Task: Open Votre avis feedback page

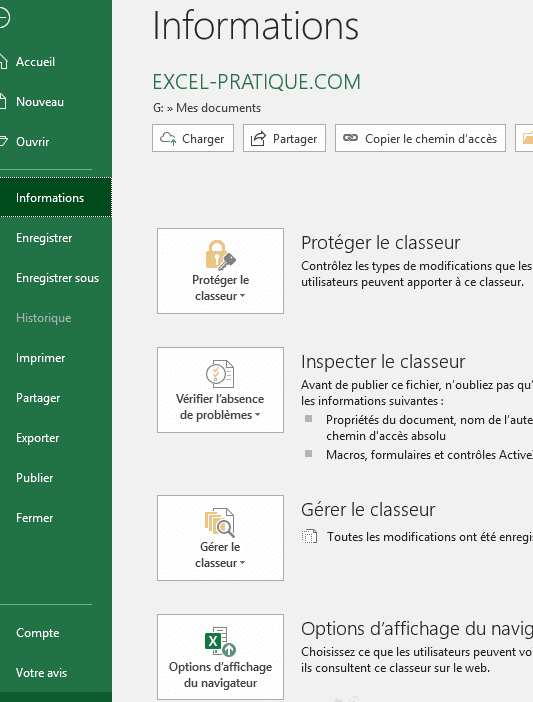Action: [41, 672]
